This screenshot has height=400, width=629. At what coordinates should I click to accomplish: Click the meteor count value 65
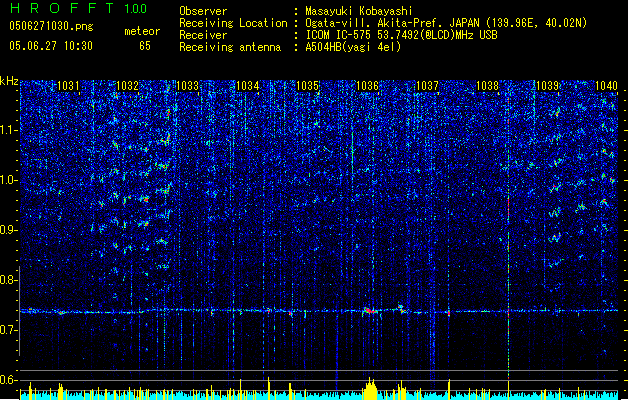click(x=145, y=46)
